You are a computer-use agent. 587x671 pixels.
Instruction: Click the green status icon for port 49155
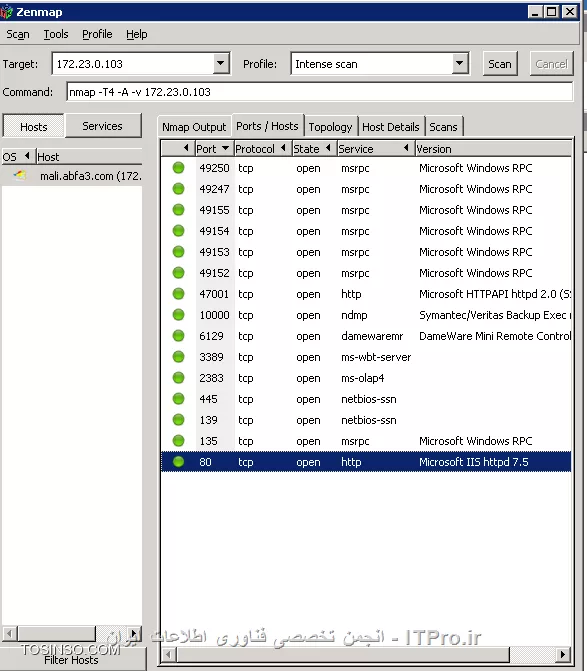pyautogui.click(x=178, y=210)
